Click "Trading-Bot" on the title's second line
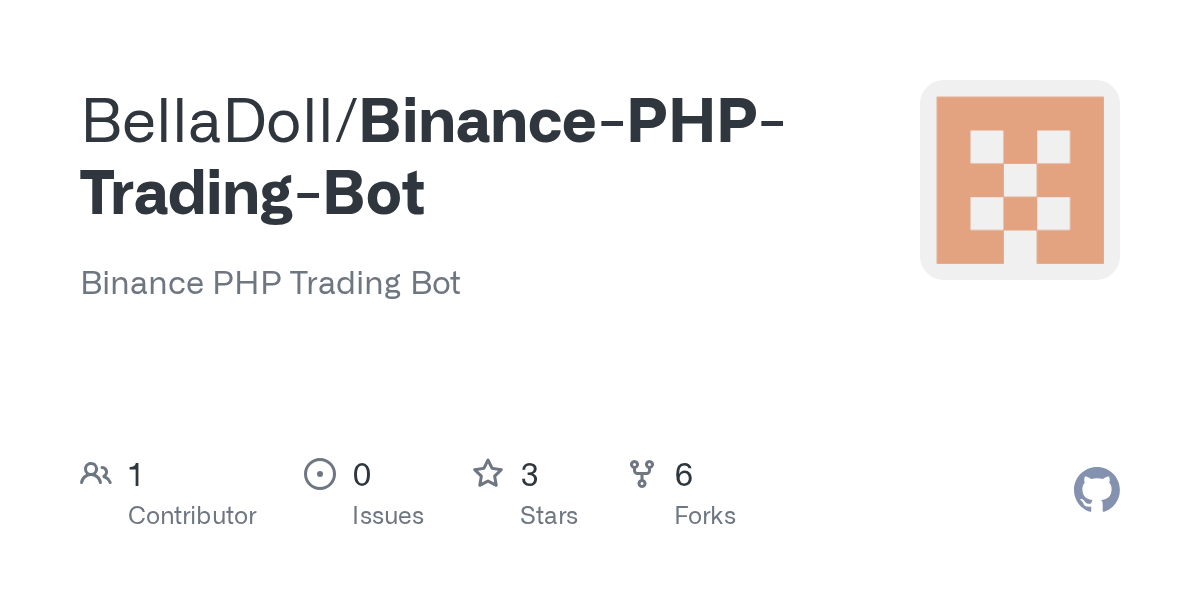Viewport: 1200px width, 600px height. pyautogui.click(x=252, y=193)
